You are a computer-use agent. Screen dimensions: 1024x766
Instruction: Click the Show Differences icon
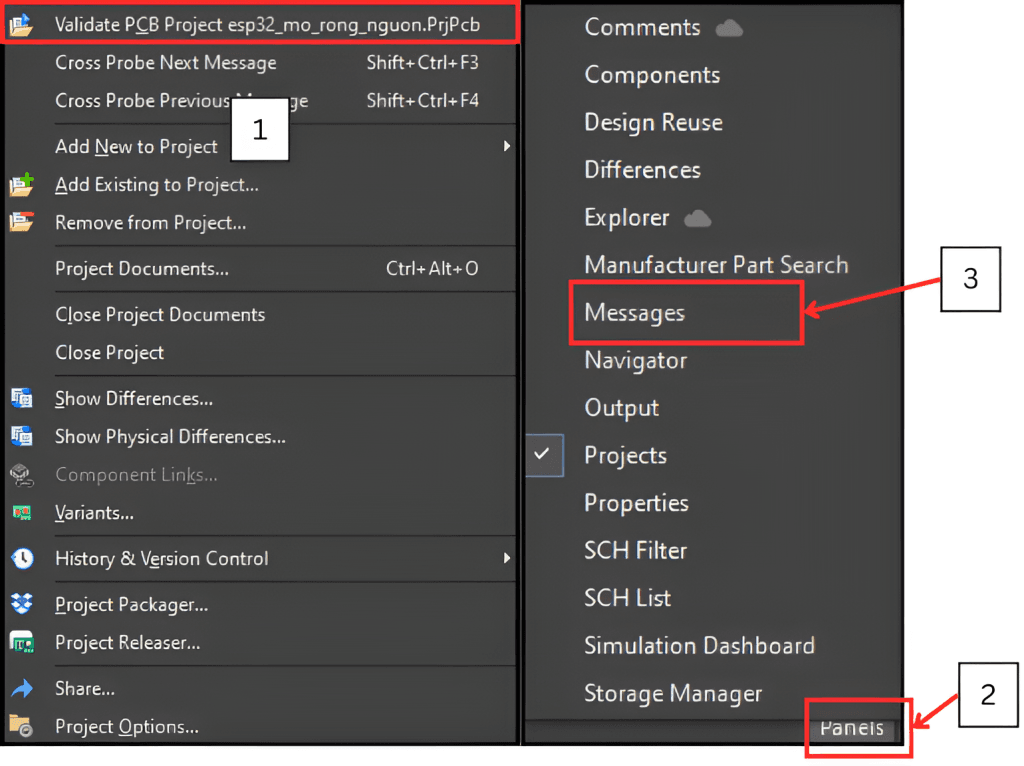pyautogui.click(x=21, y=399)
